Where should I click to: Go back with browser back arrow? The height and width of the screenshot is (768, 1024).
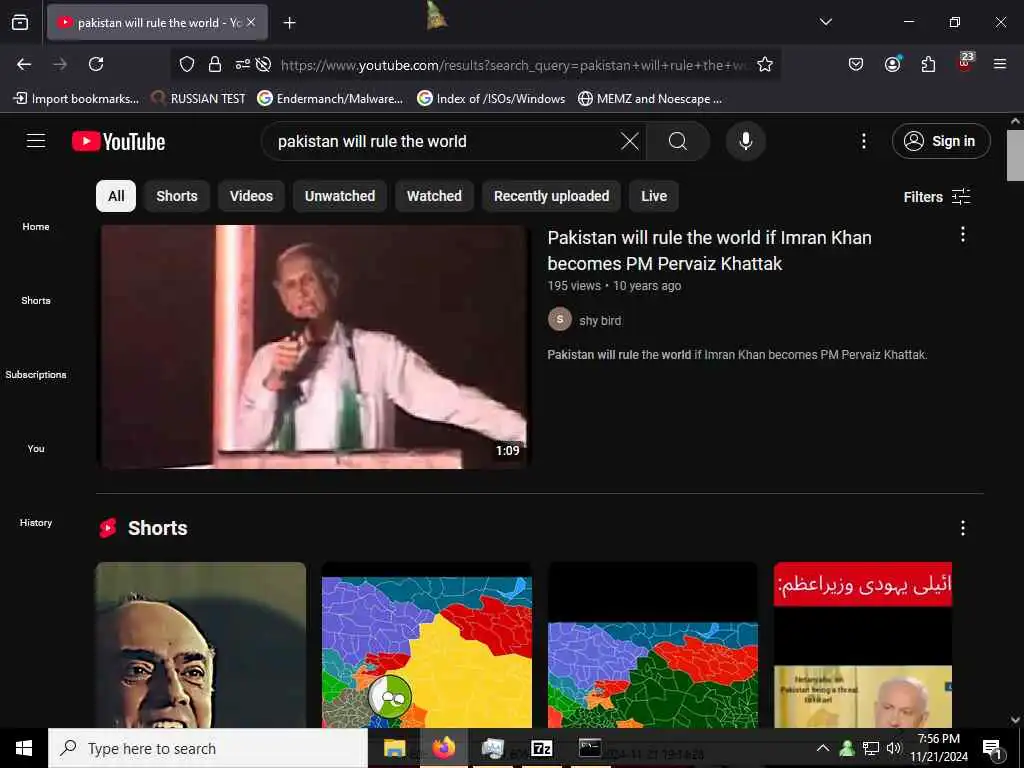click(24, 64)
